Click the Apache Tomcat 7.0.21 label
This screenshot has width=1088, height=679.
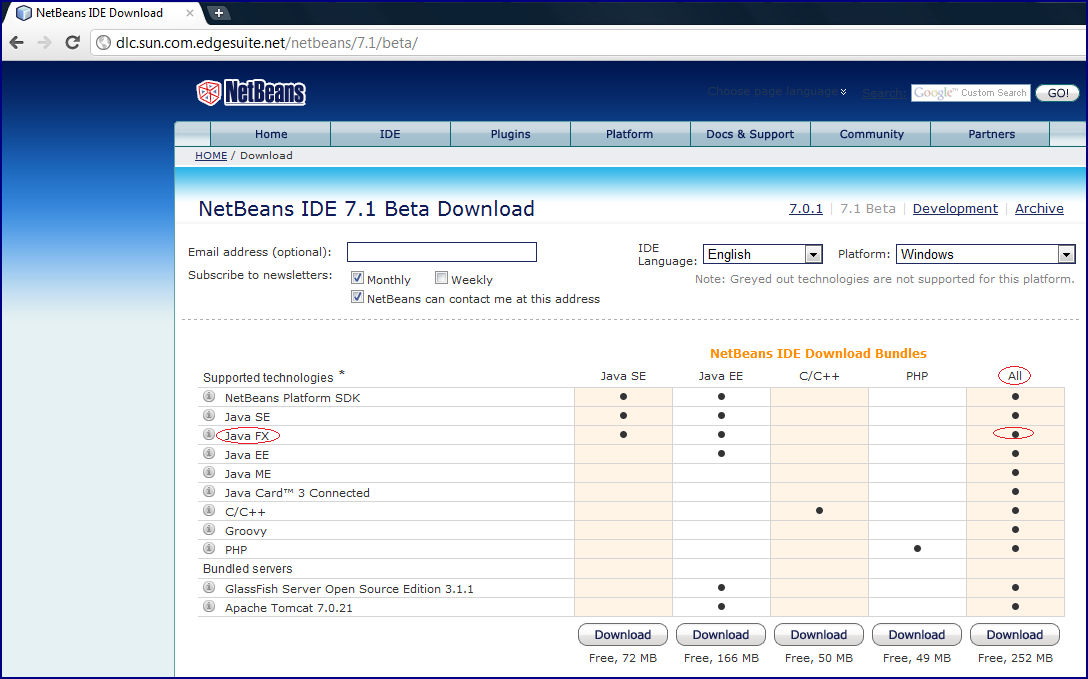pyautogui.click(x=289, y=608)
